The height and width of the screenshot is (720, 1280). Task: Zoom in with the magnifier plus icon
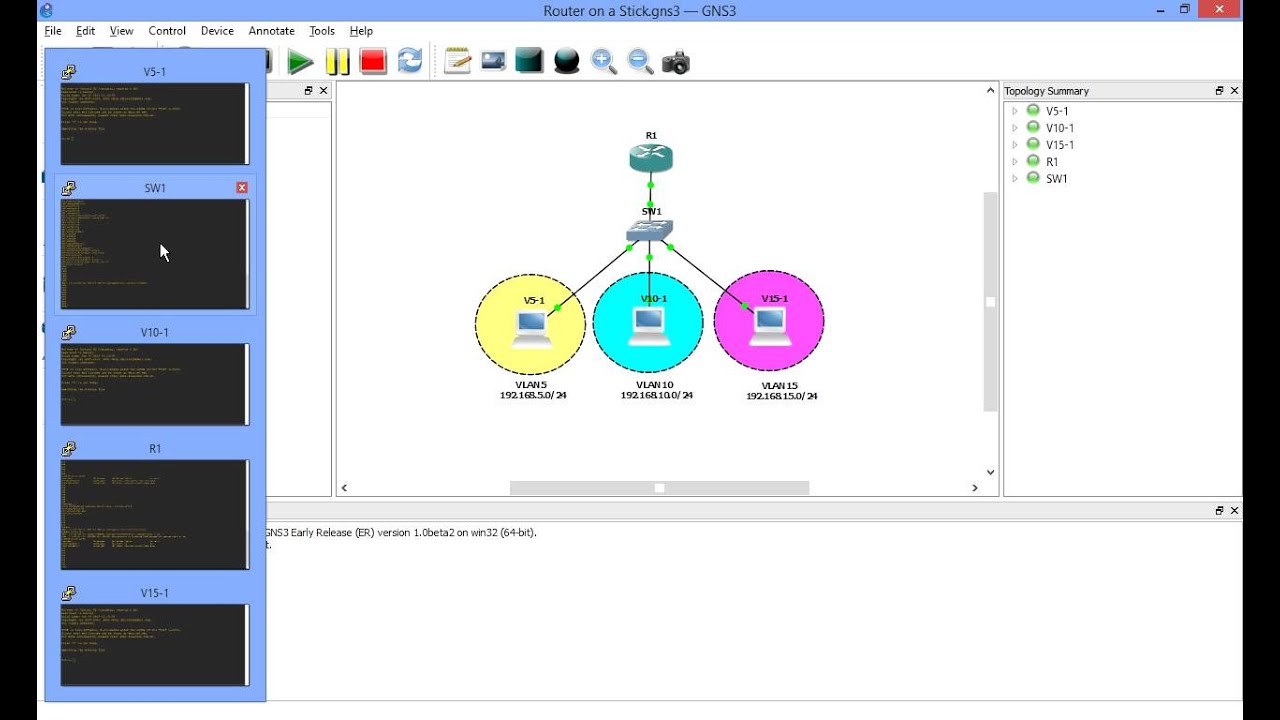click(603, 62)
